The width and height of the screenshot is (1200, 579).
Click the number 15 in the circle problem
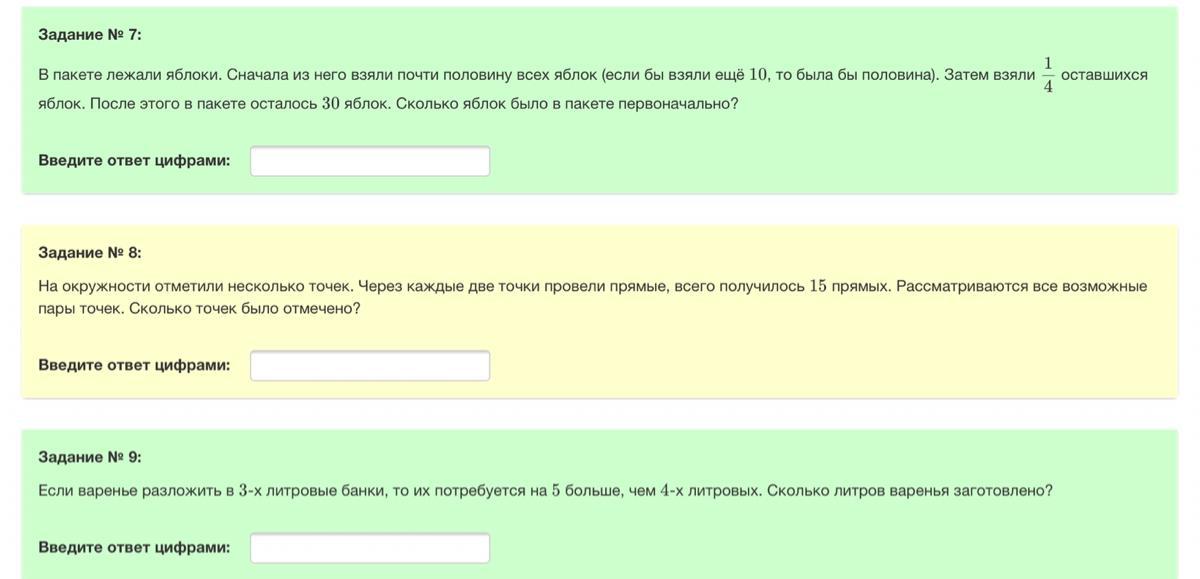818,286
